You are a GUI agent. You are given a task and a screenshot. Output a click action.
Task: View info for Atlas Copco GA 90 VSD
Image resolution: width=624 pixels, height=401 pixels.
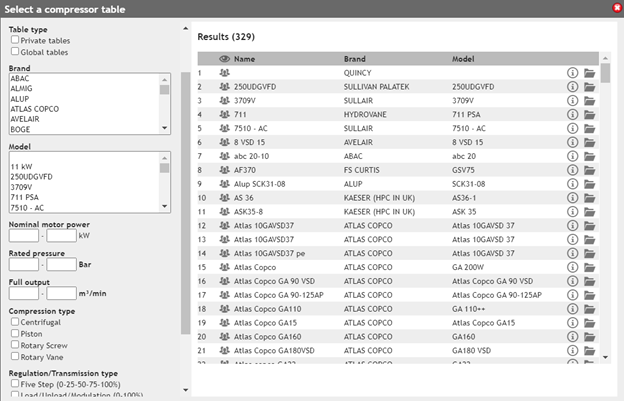tap(572, 281)
